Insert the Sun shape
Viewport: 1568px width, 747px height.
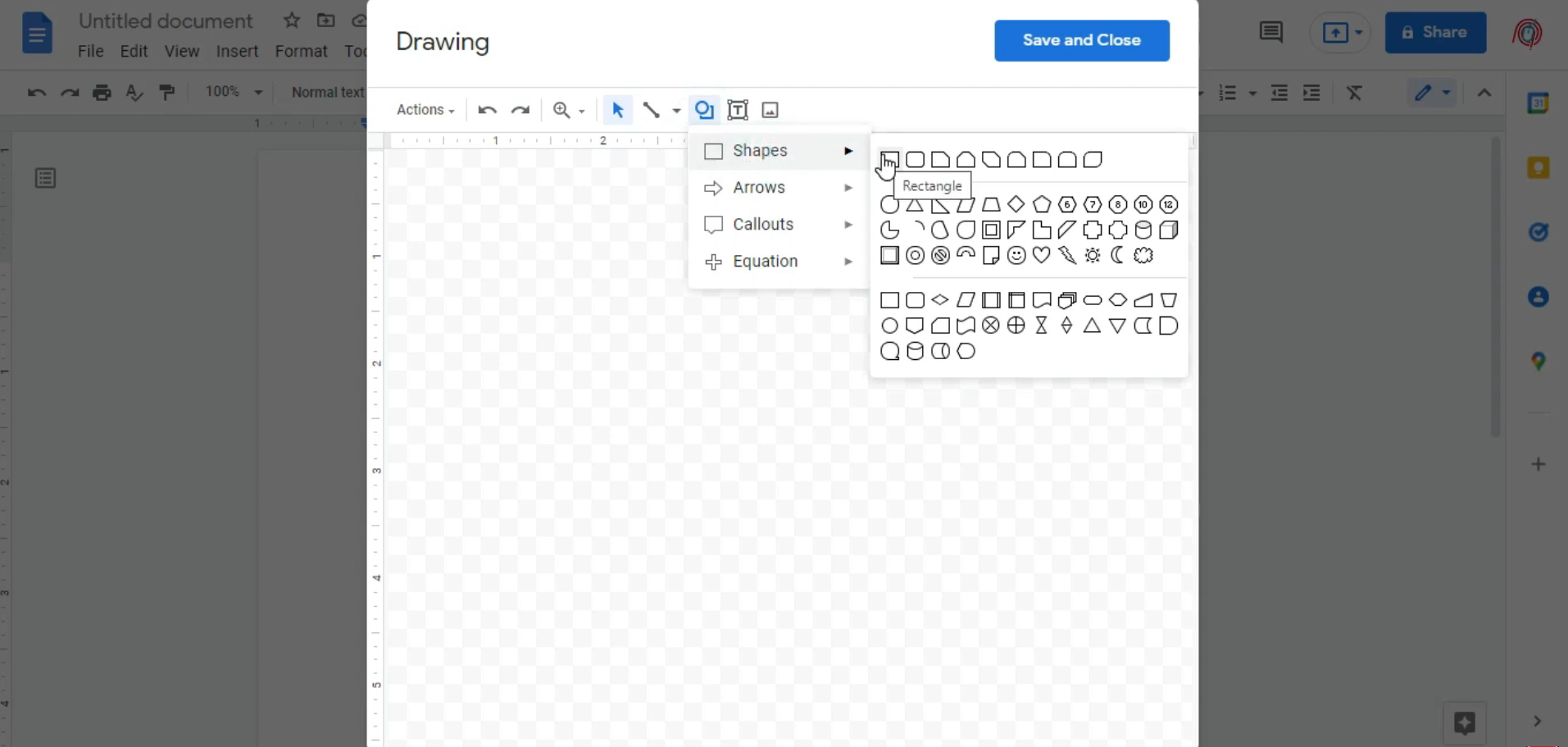(x=1093, y=255)
